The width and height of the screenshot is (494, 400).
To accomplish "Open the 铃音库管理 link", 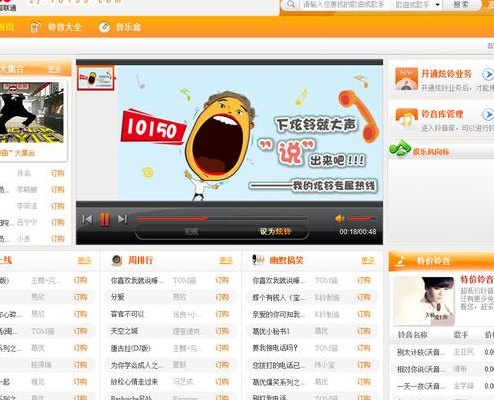I will [x=442, y=114].
